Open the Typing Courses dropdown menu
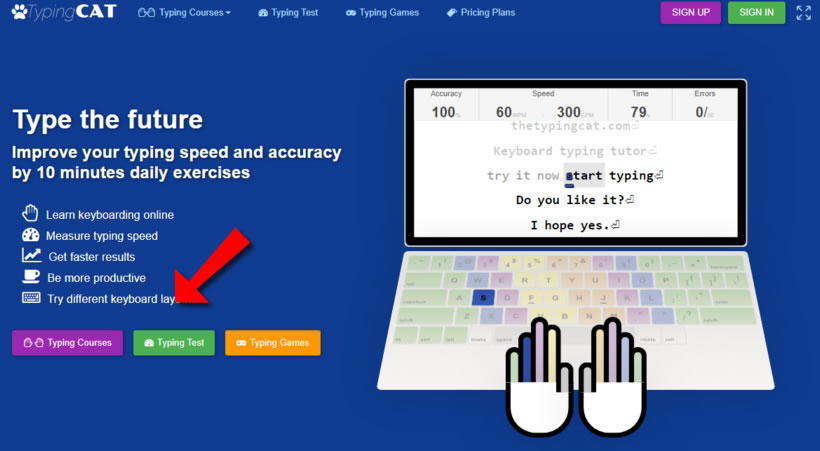Screen dimensions: 820x451 click(184, 13)
